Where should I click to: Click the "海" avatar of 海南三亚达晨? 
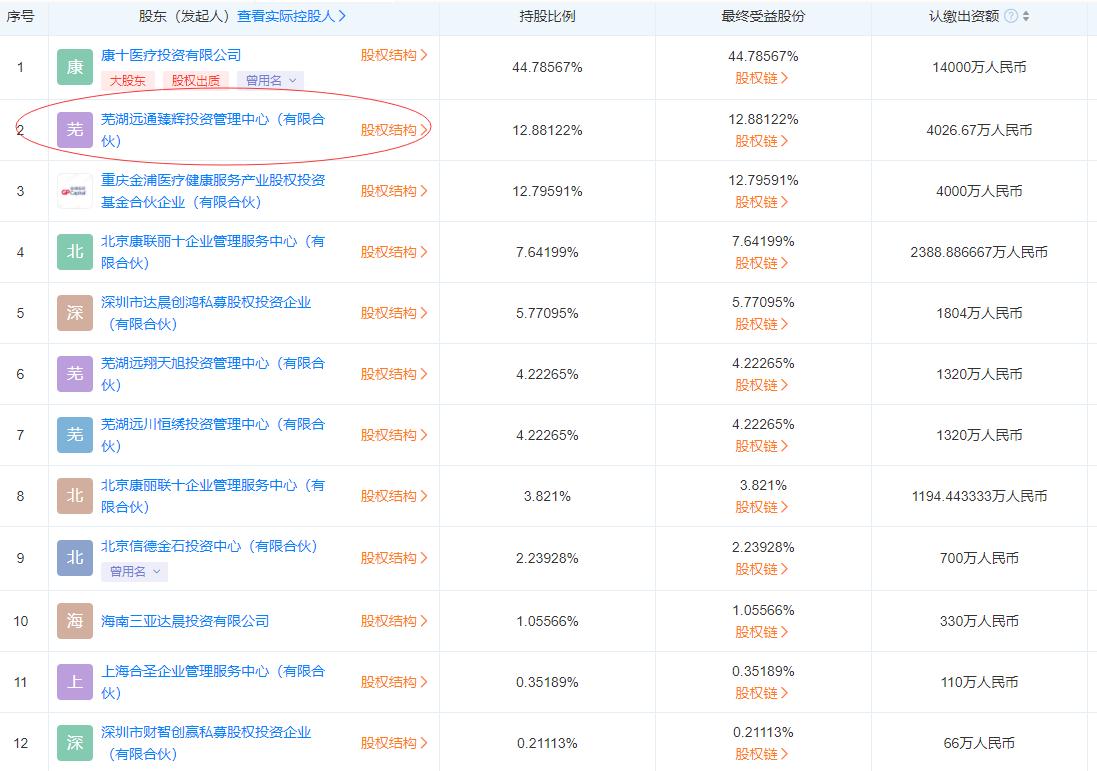point(74,621)
